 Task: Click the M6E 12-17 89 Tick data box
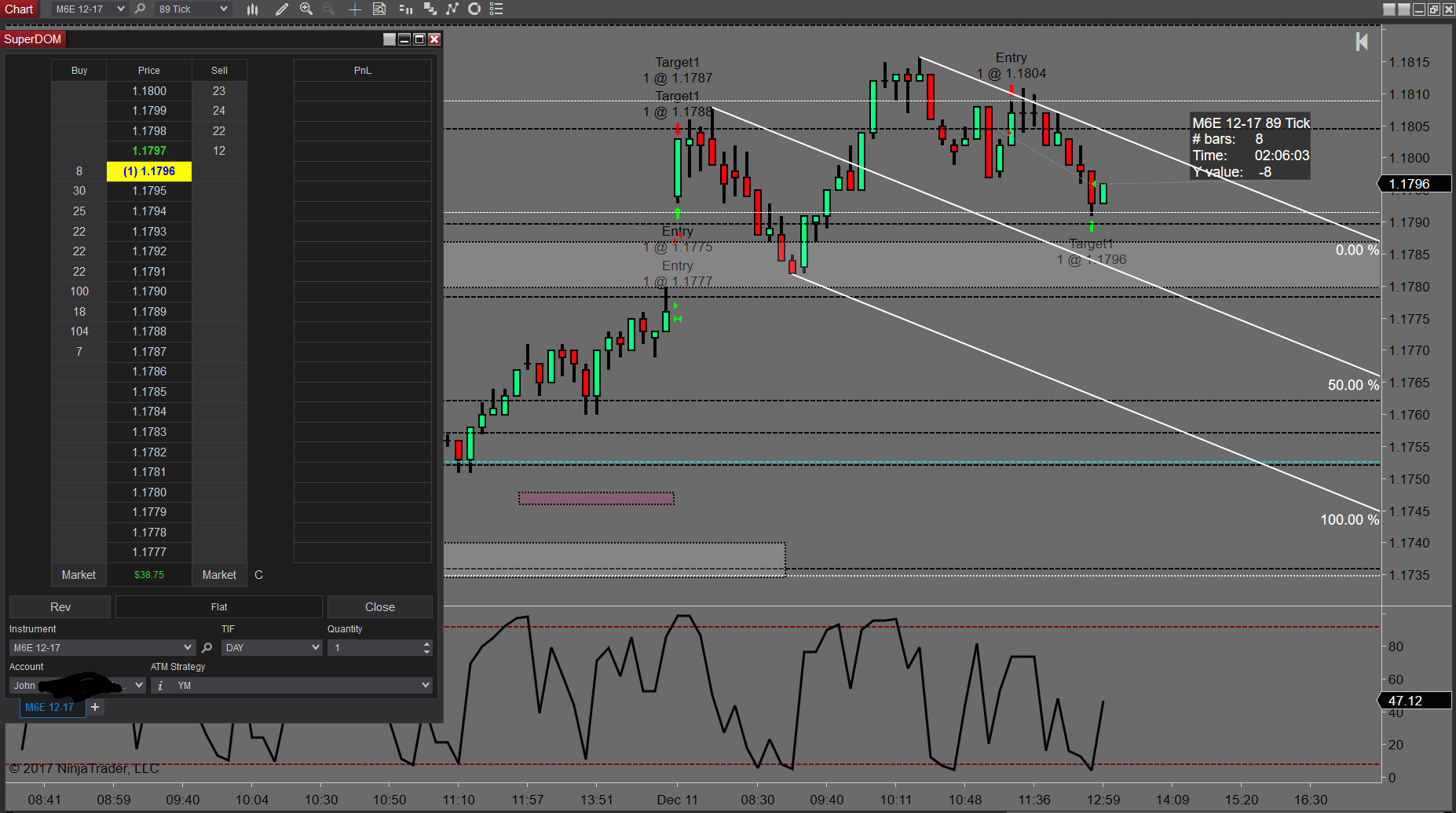click(1250, 147)
